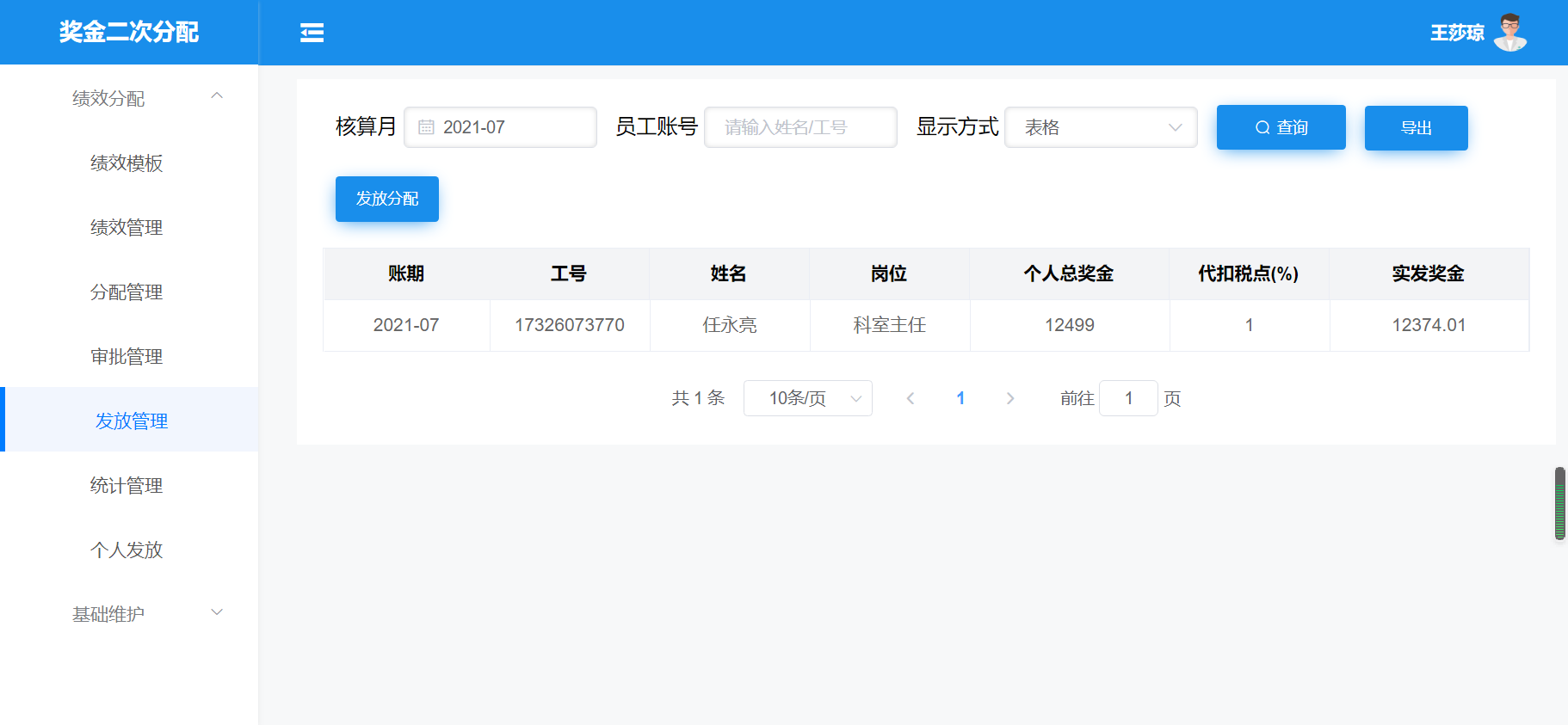Open the 显示方式 表格 dropdown
The image size is (1568, 725).
pyautogui.click(x=1101, y=127)
